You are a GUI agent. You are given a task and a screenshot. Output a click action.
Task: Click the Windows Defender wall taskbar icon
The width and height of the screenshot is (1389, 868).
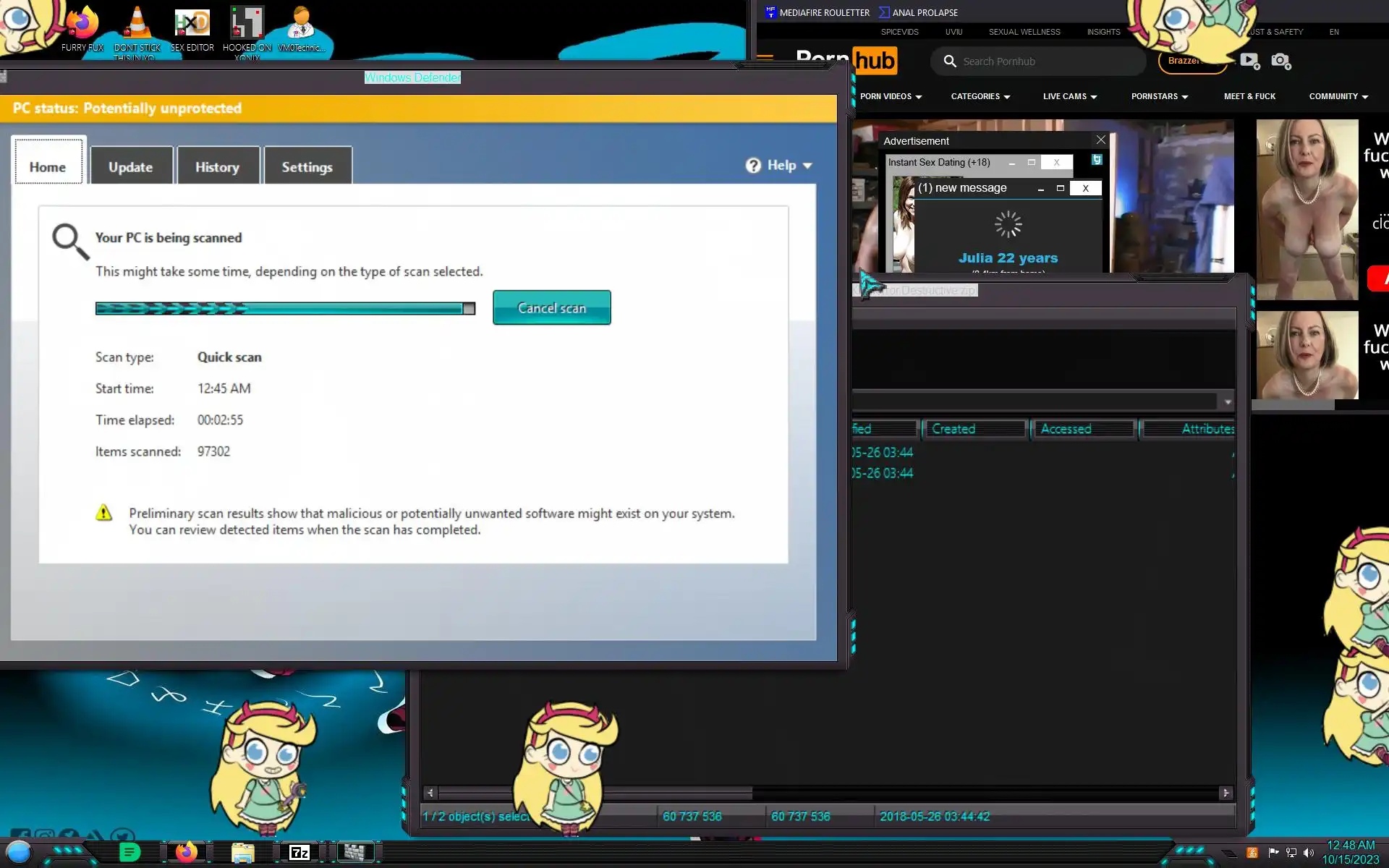pos(354,852)
